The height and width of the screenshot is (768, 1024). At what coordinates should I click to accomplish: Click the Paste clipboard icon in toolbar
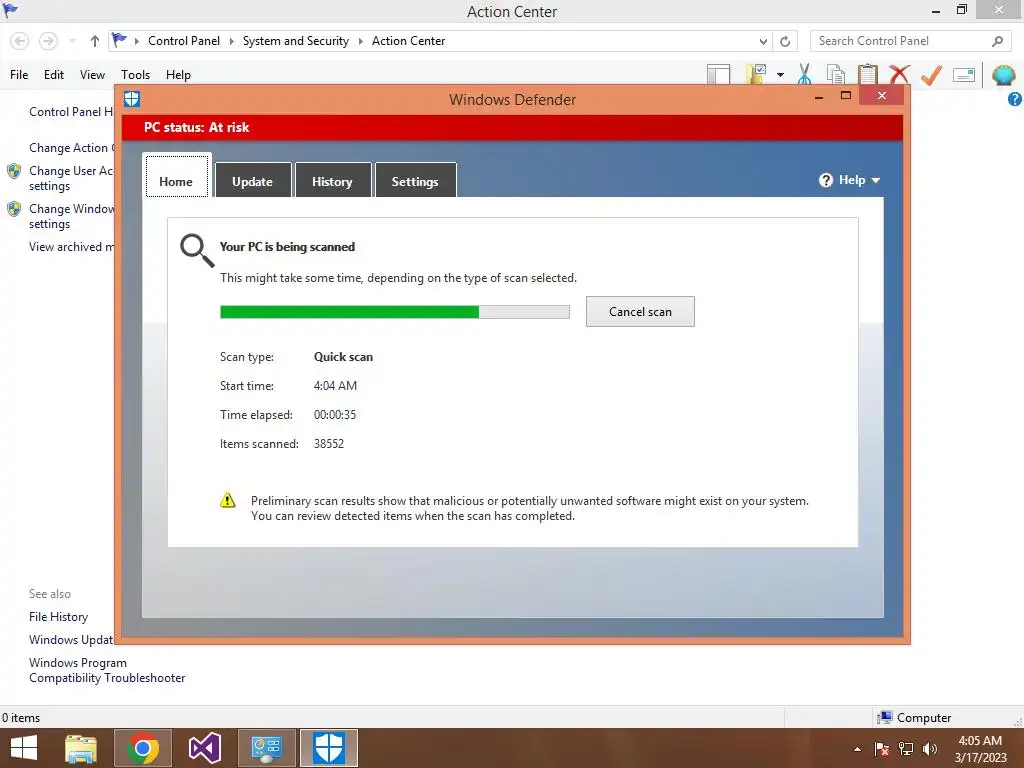[x=867, y=74]
